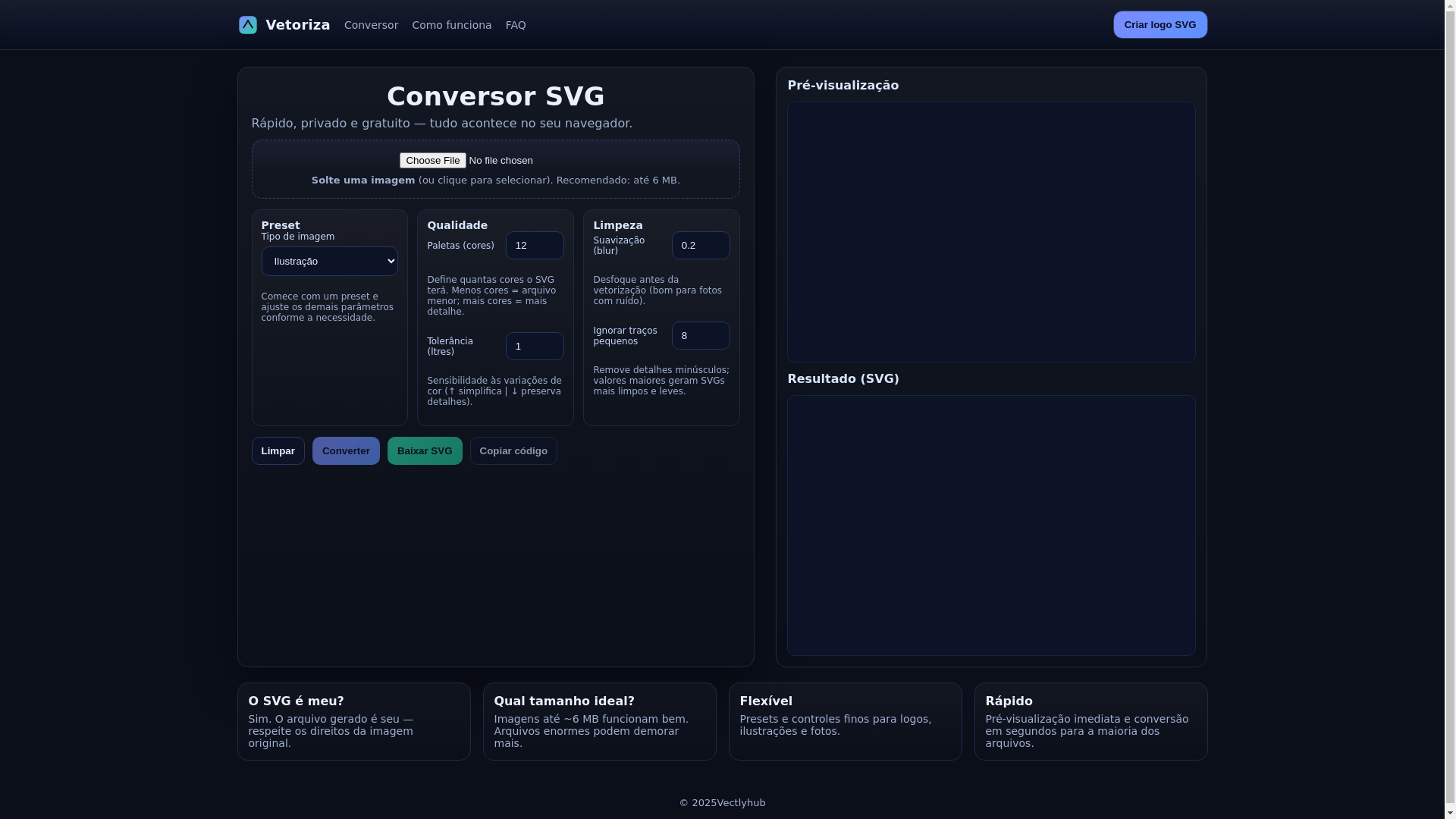Screen dimensions: 1456x819
Task: Click the image drop zone text
Action: click(495, 180)
